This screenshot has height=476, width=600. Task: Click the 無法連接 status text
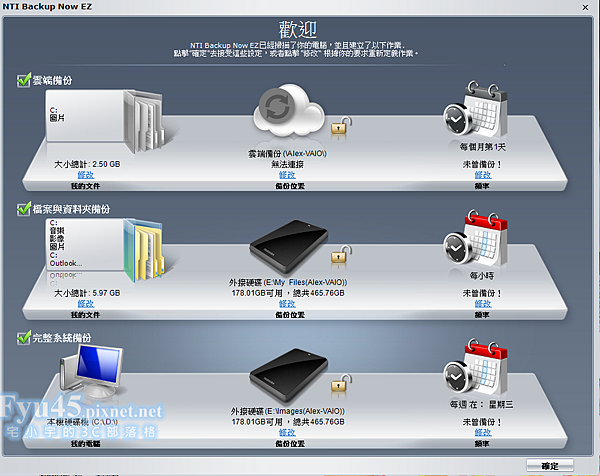click(x=287, y=164)
